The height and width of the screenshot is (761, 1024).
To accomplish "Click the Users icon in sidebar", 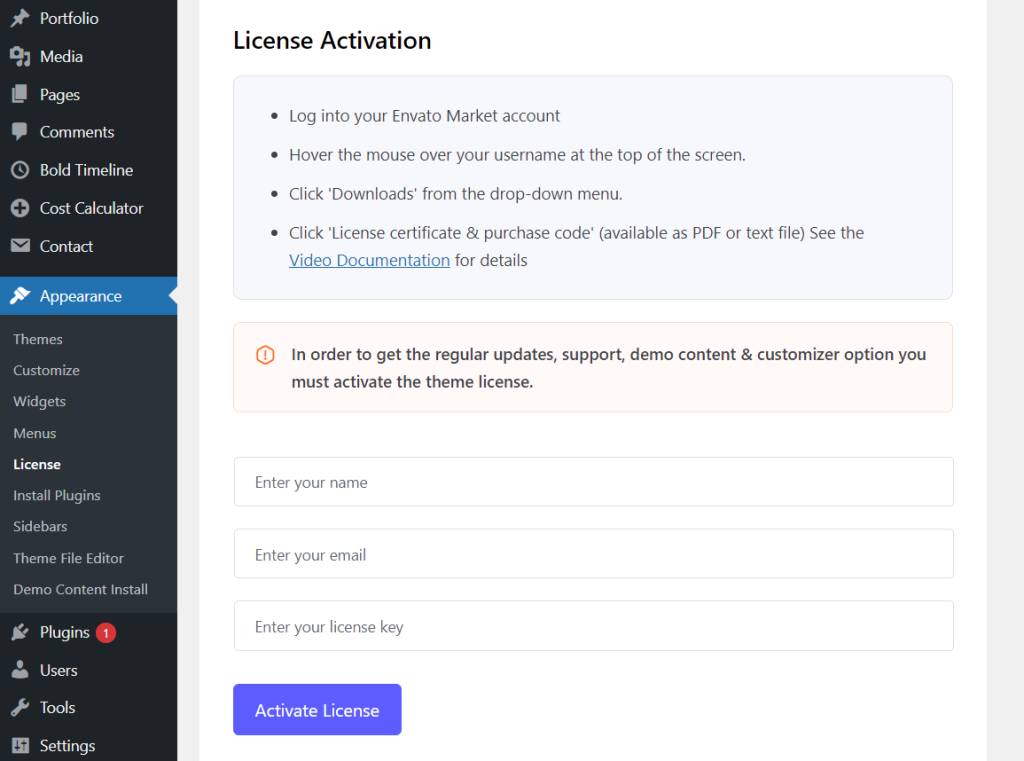I will click(22, 670).
